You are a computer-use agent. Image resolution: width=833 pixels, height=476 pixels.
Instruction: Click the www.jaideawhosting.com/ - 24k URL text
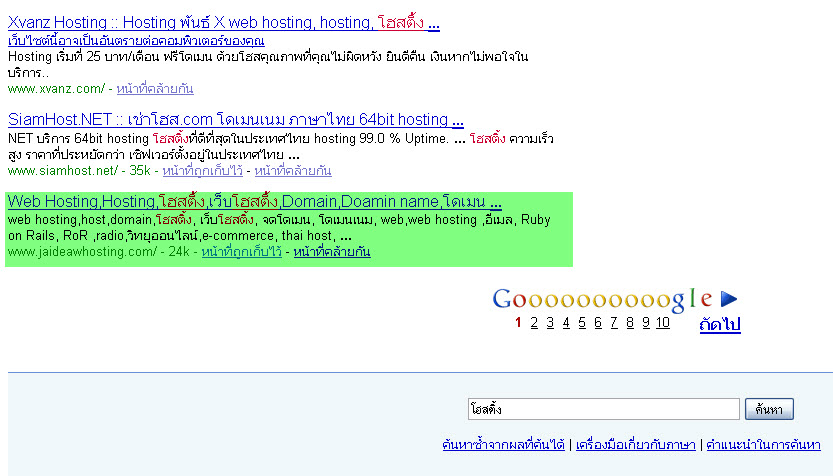(x=99, y=252)
